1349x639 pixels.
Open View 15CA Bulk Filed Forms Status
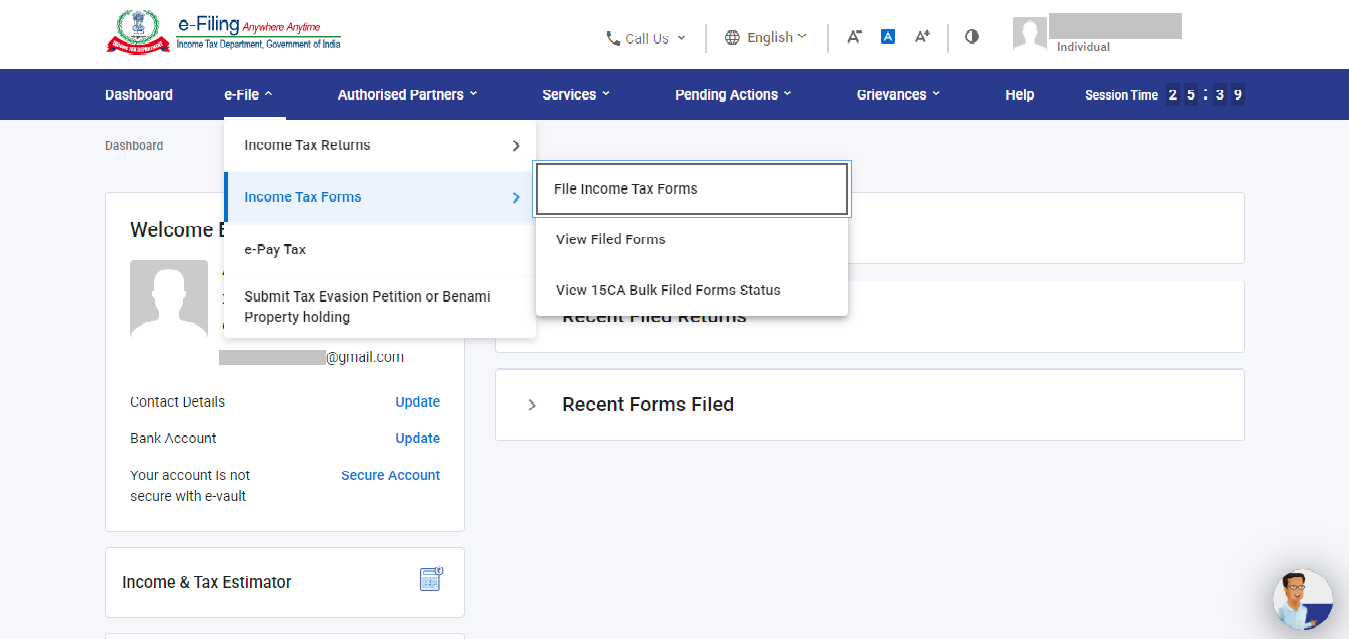[668, 290]
